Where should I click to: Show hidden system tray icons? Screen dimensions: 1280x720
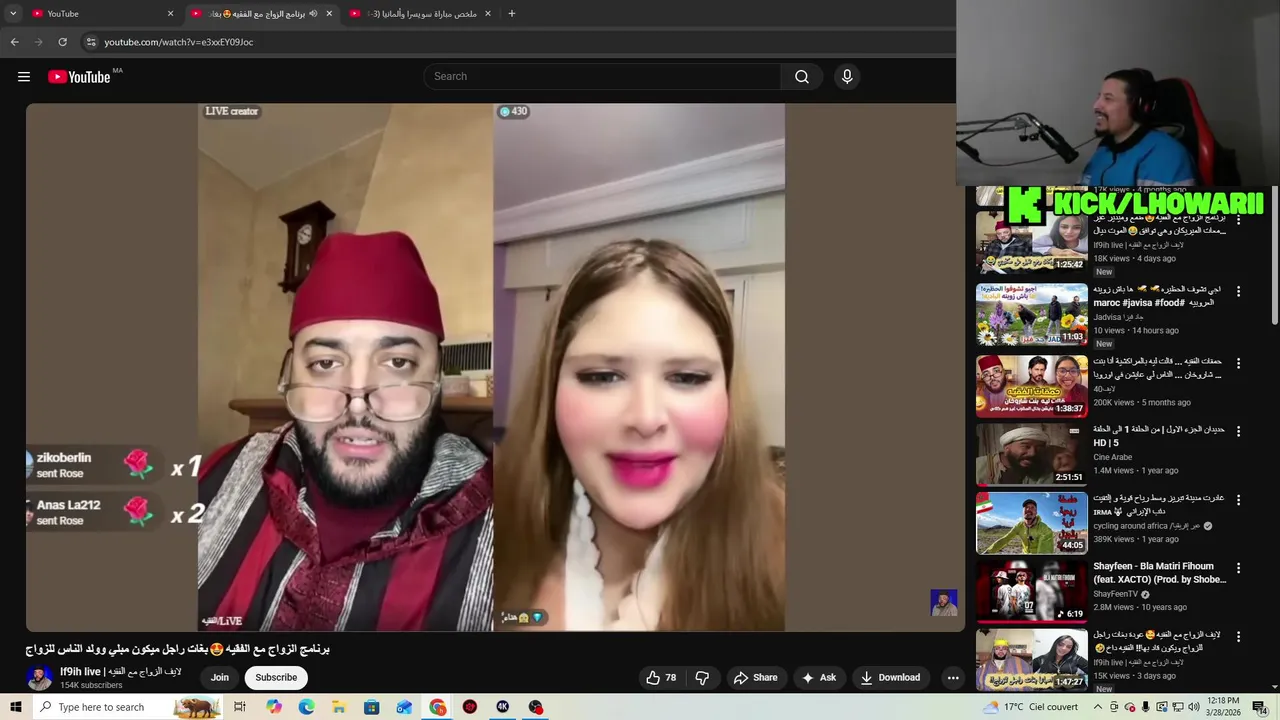point(1097,707)
